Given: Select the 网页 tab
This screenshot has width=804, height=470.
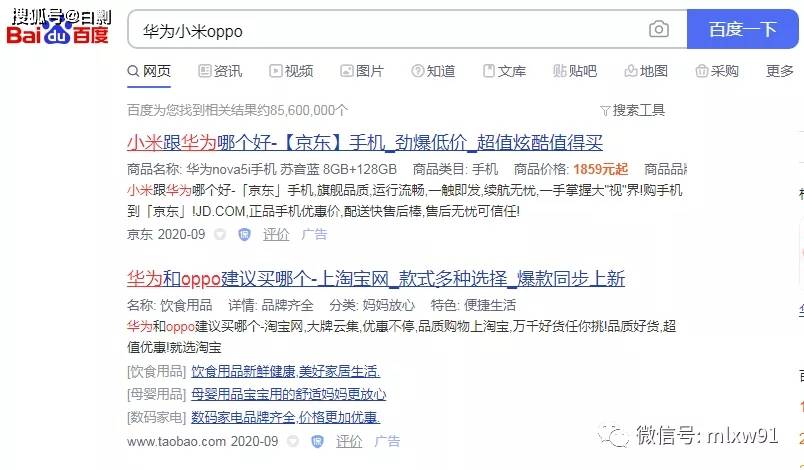Looking at the screenshot, I should pyautogui.click(x=149, y=71).
